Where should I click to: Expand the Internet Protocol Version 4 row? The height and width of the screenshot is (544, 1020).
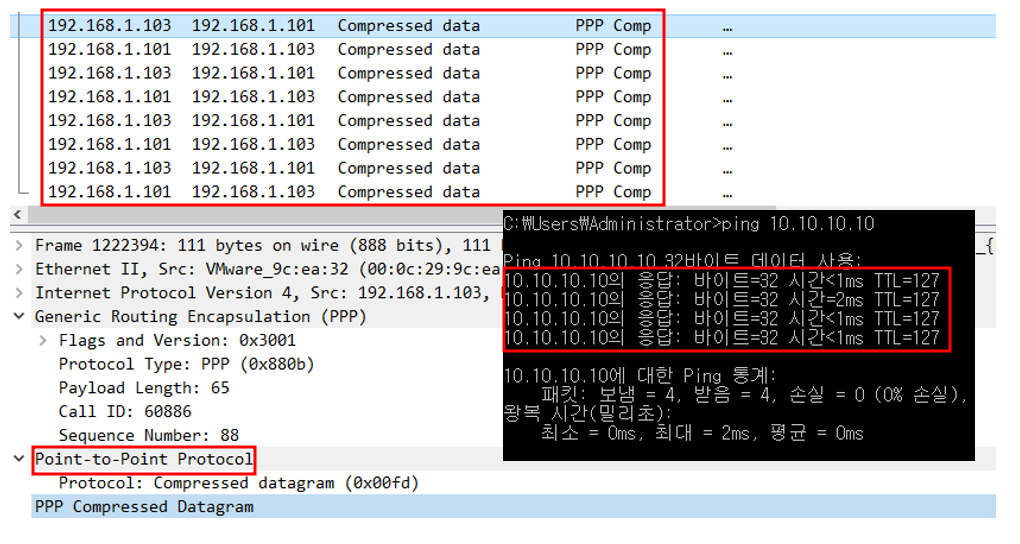[19, 293]
